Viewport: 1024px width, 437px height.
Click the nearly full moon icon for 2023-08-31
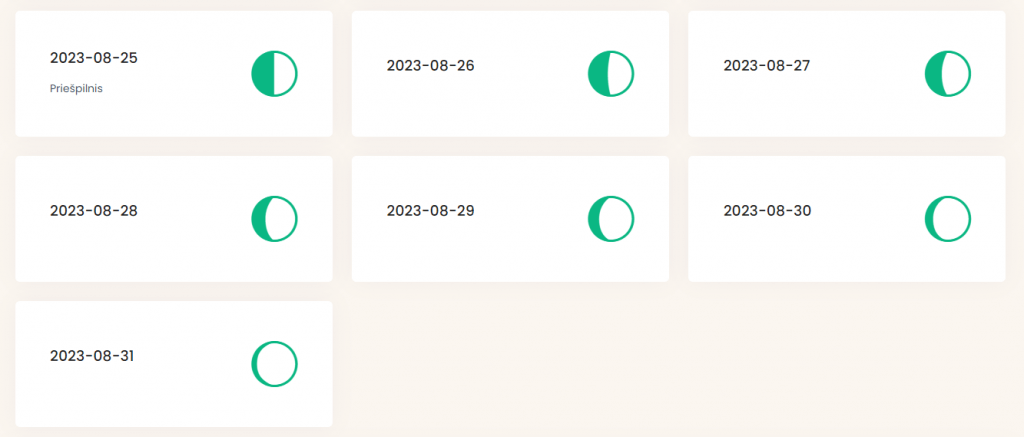[274, 364]
